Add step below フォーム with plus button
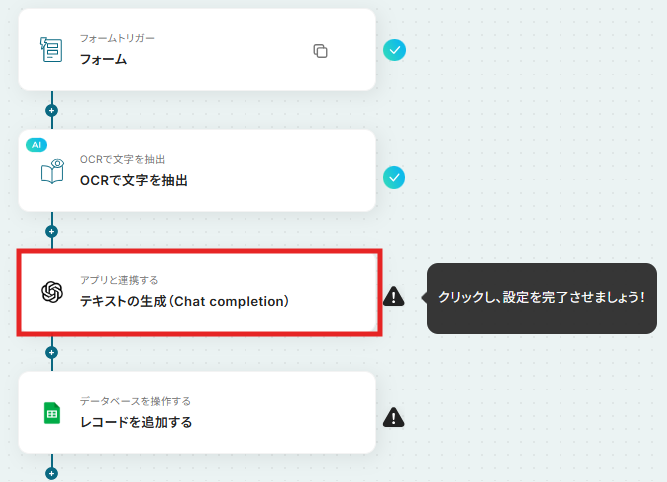This screenshot has height=482, width=667. pyautogui.click(x=51, y=111)
